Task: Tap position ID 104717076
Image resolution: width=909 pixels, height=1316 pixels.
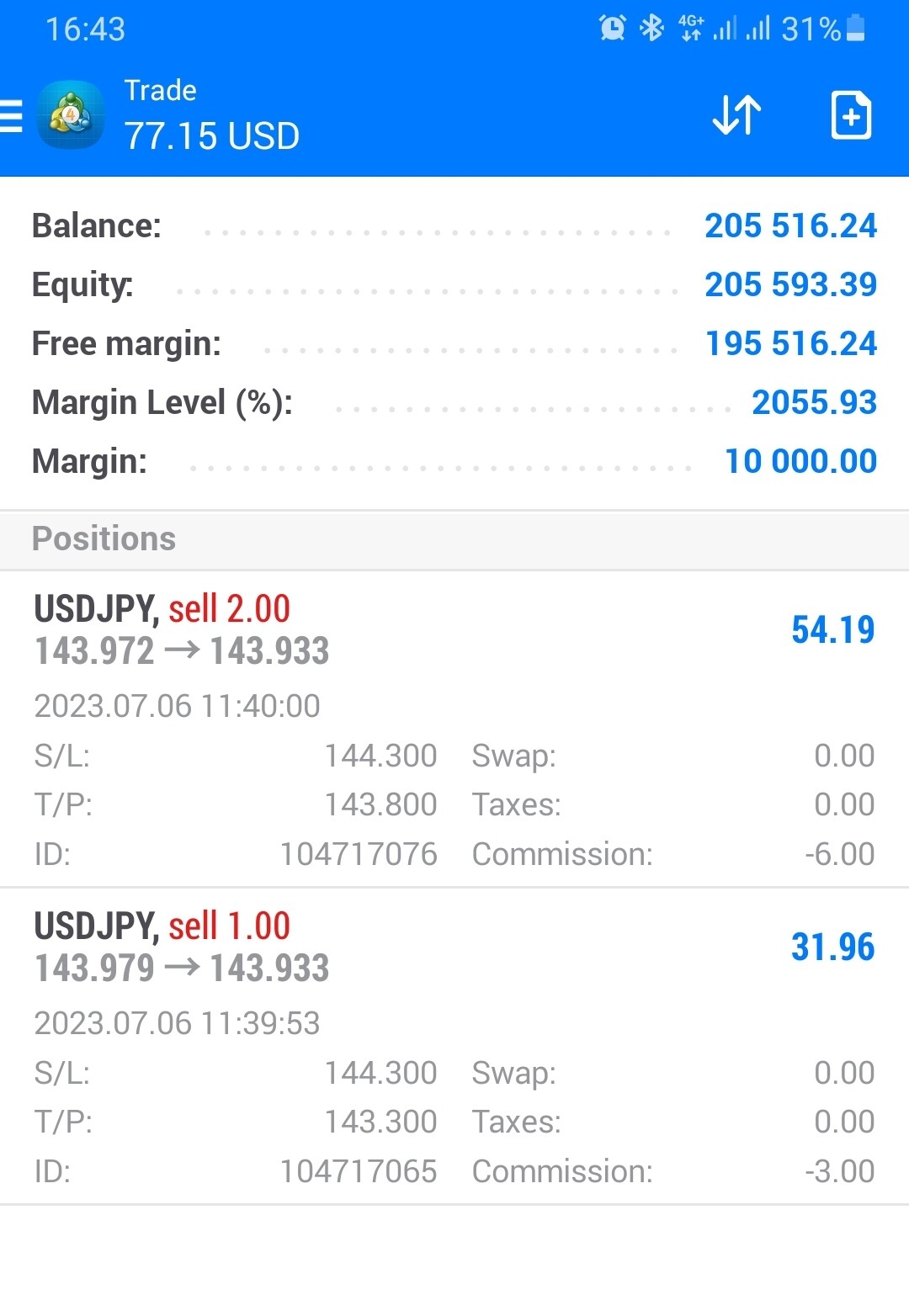Action: (359, 854)
